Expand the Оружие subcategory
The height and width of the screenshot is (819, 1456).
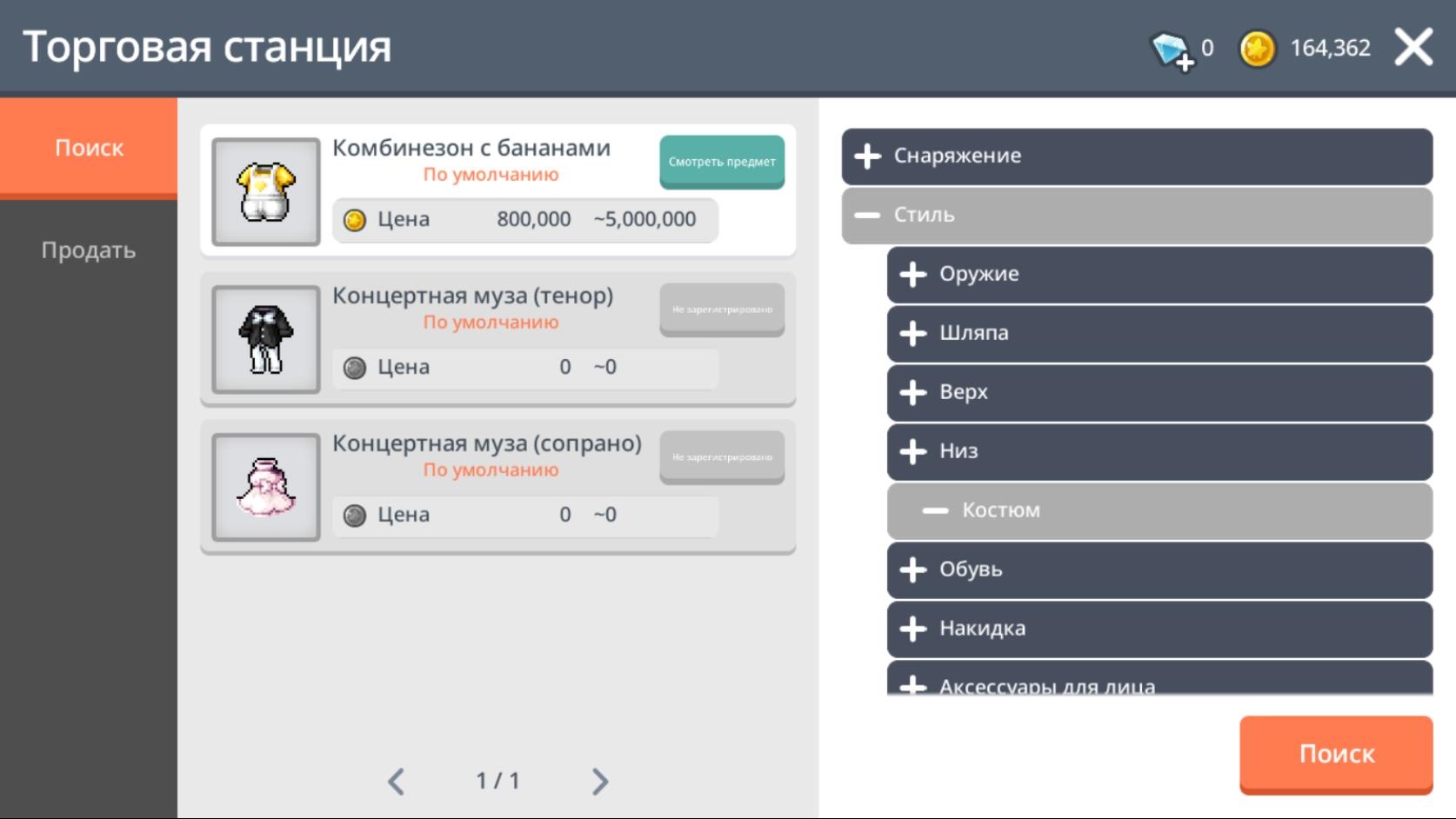(x=1159, y=275)
